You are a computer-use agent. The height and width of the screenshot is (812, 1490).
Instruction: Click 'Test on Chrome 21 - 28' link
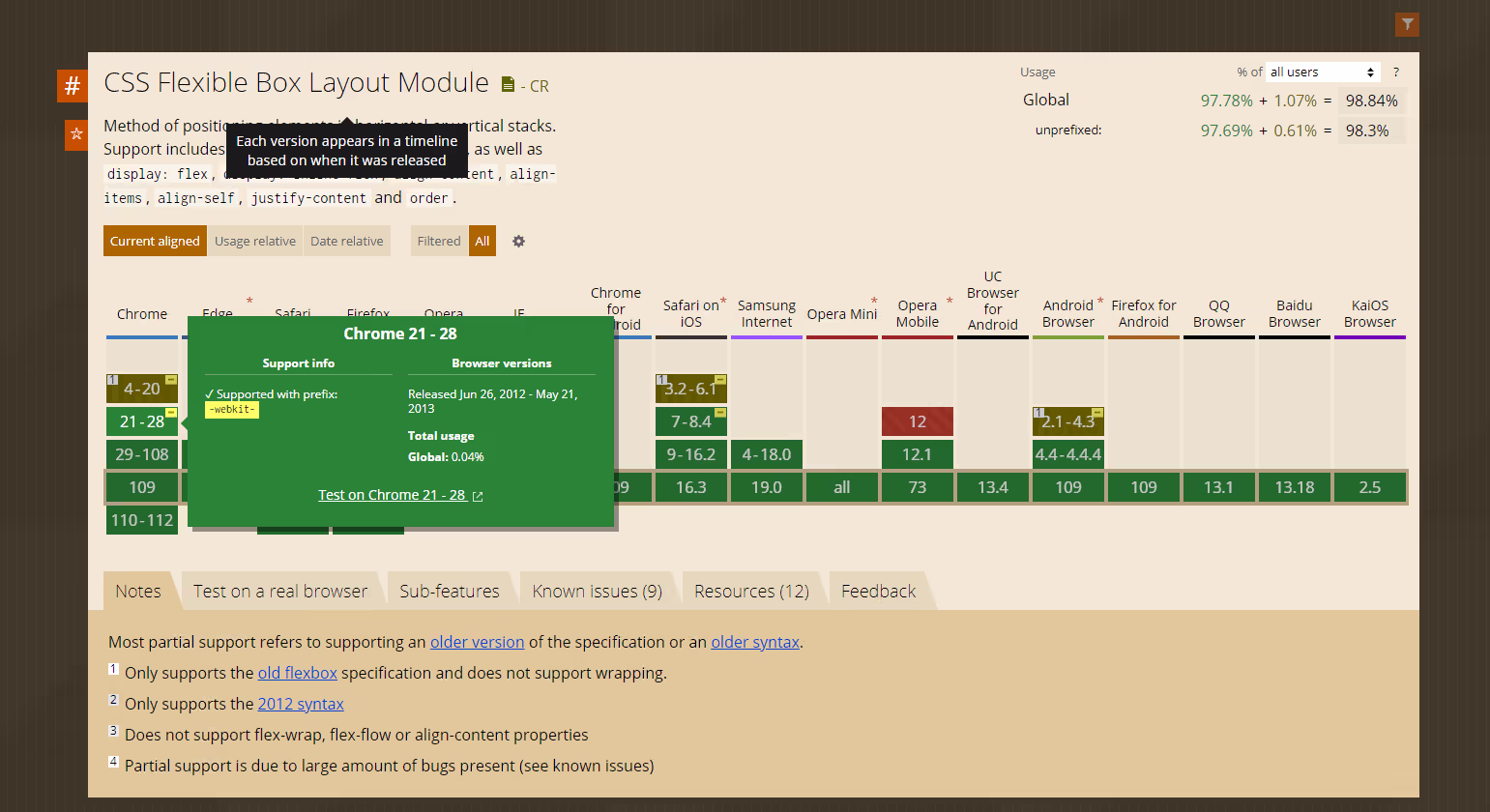click(392, 495)
